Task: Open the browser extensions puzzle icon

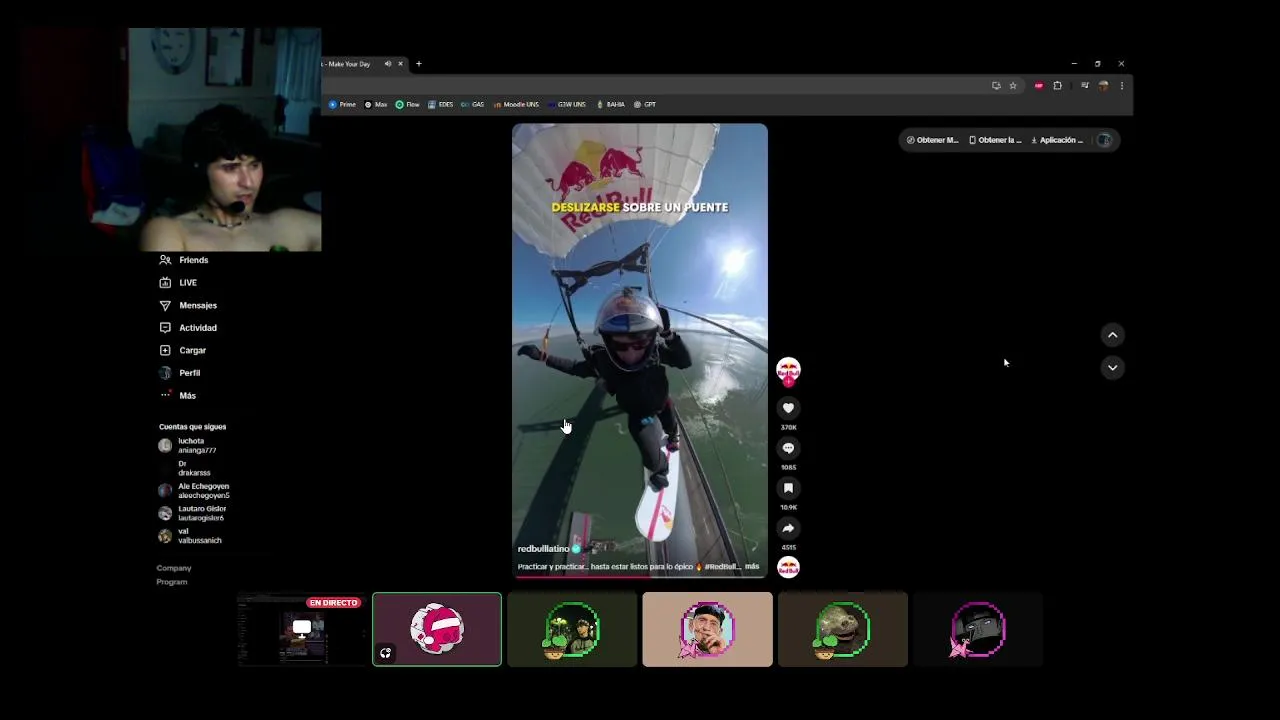Action: pos(1057,86)
